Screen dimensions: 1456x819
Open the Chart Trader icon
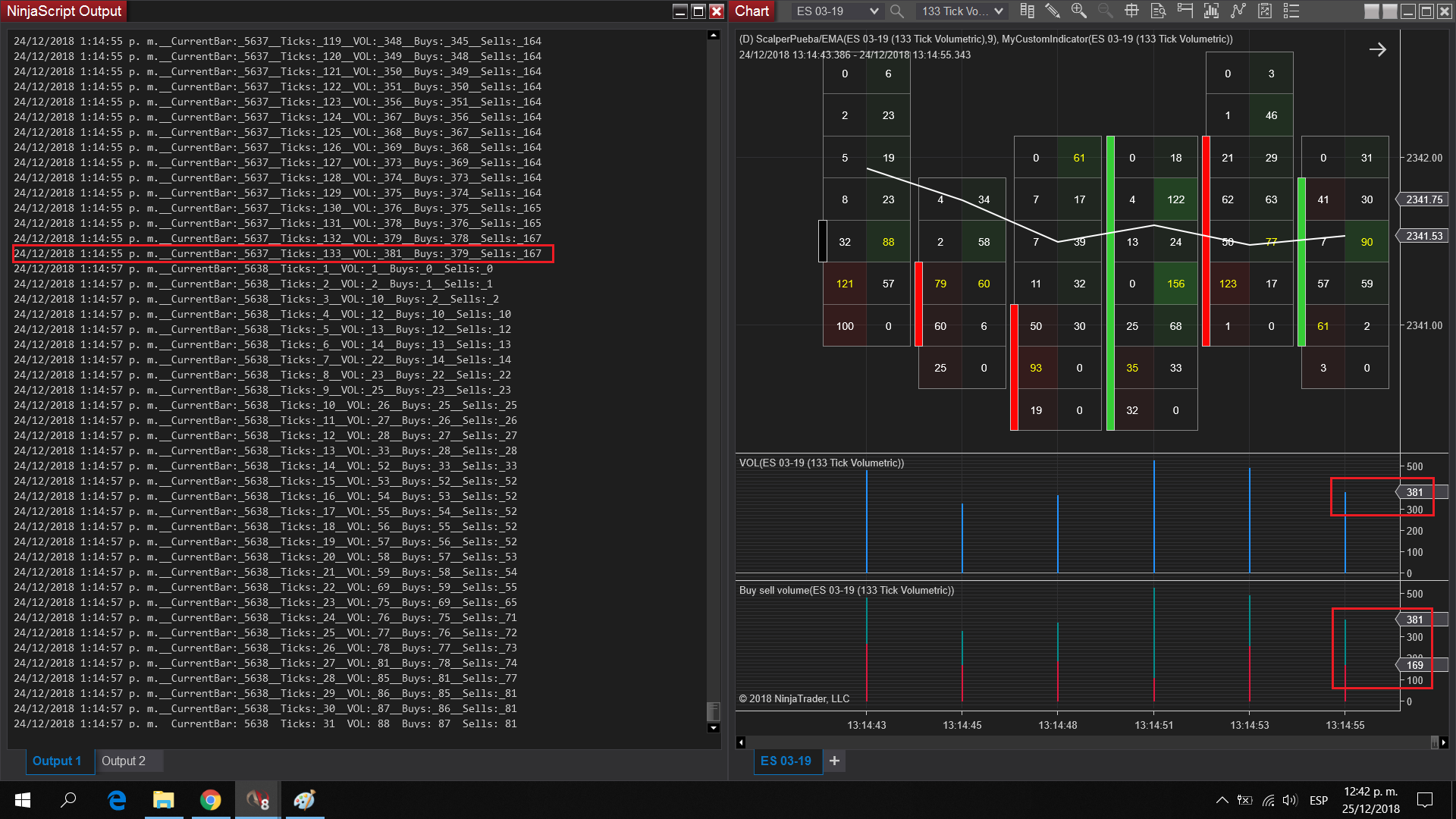coord(1185,11)
